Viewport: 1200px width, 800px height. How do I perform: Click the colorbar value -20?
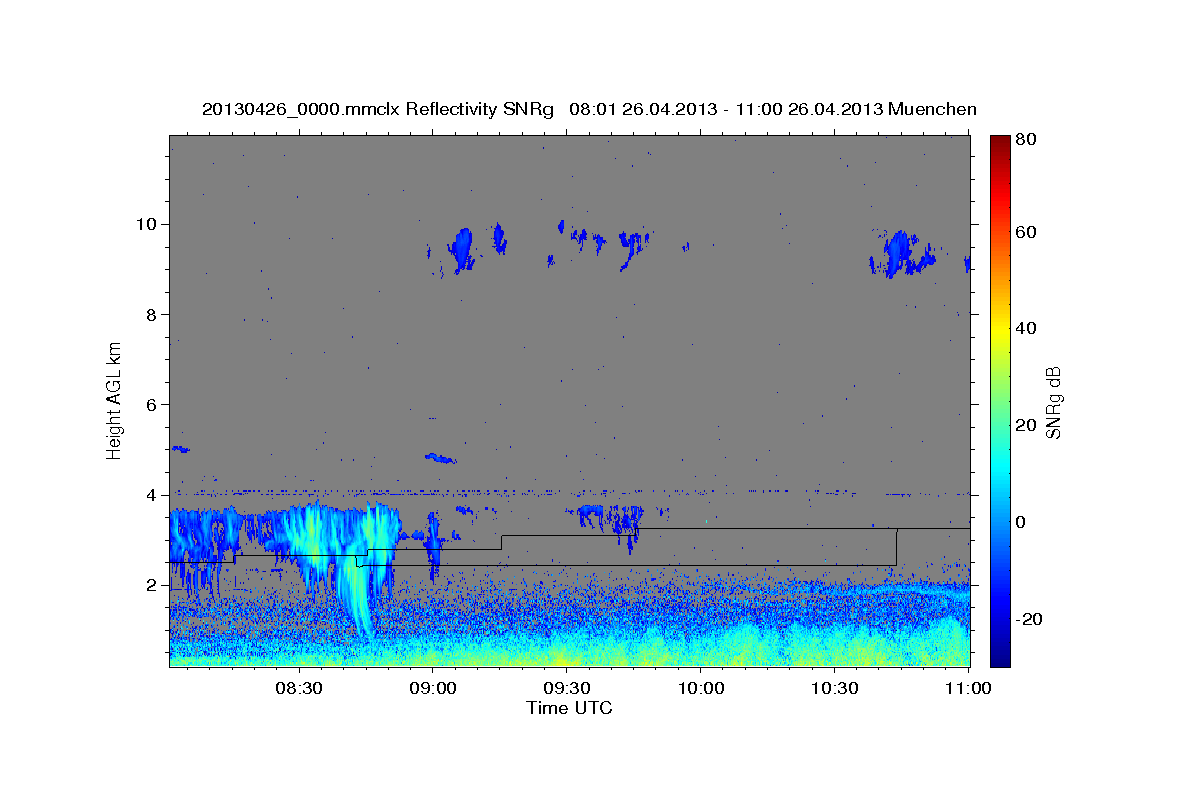pyautogui.click(x=1027, y=618)
